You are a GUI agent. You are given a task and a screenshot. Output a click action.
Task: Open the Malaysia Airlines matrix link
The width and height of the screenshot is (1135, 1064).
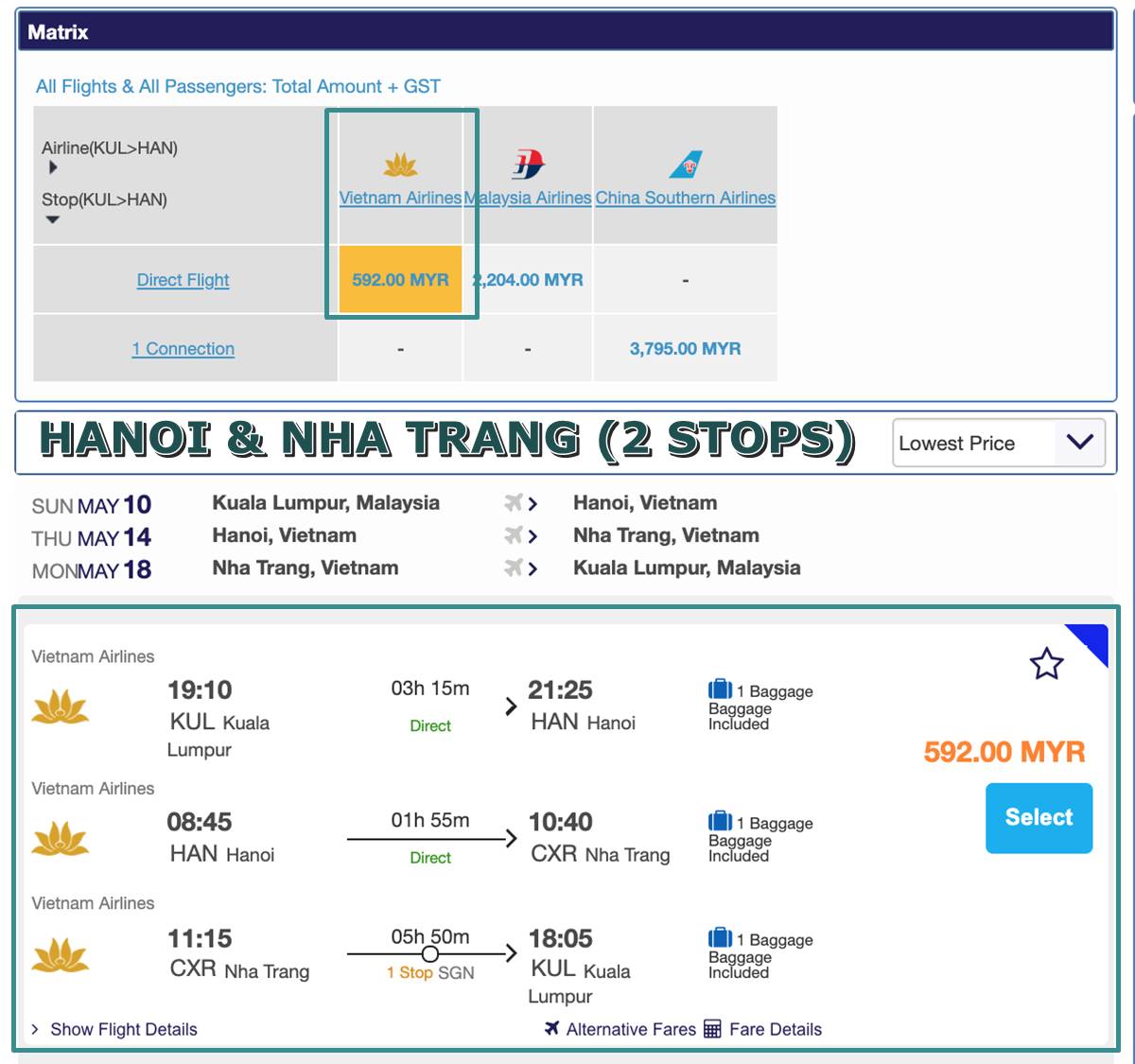[528, 198]
